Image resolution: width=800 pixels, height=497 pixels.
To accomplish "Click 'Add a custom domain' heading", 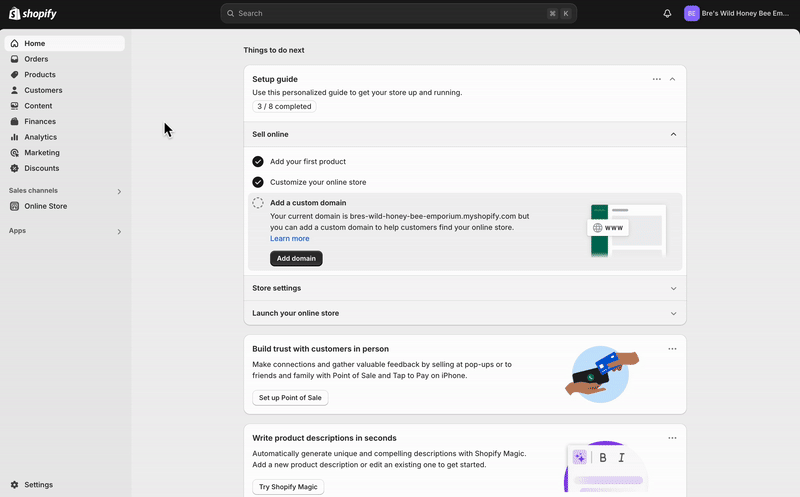I will [308, 203].
